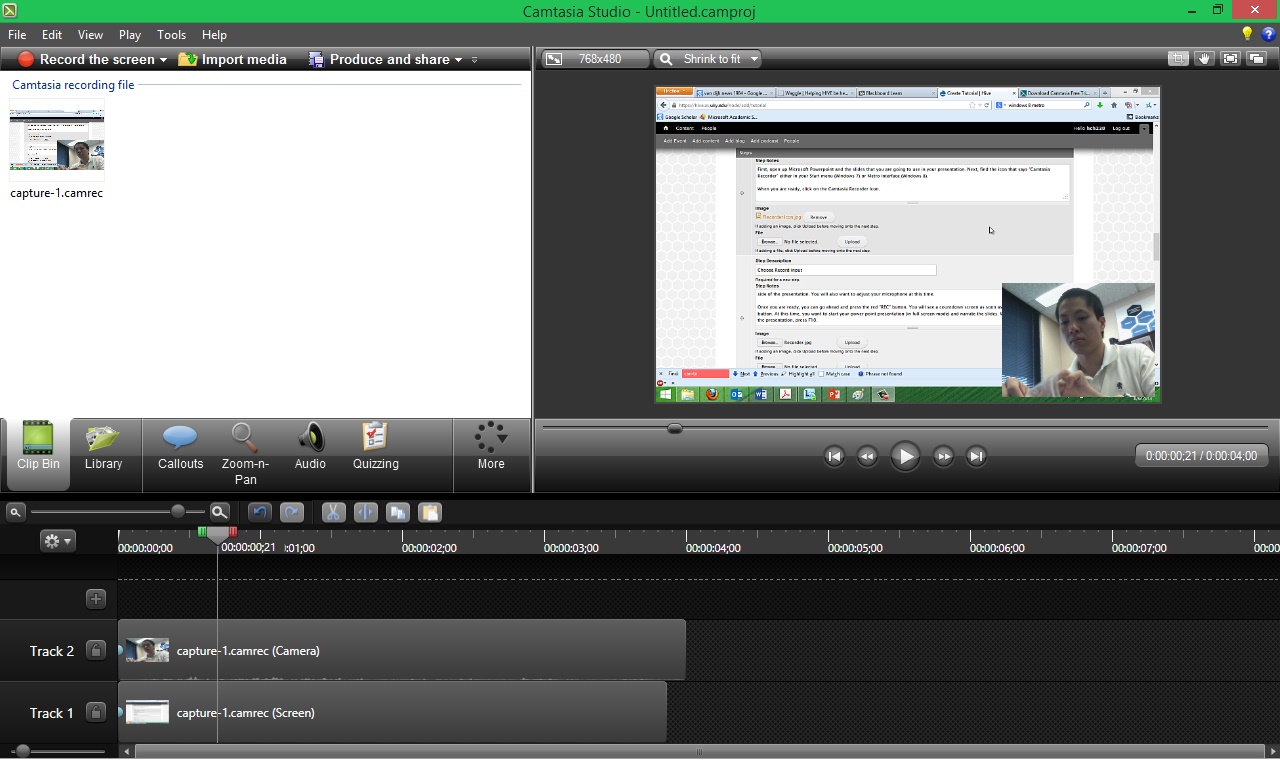The width and height of the screenshot is (1280, 760).
Task: Select capture-1.camrec (Screen) clip on Track 1
Action: pos(392,712)
